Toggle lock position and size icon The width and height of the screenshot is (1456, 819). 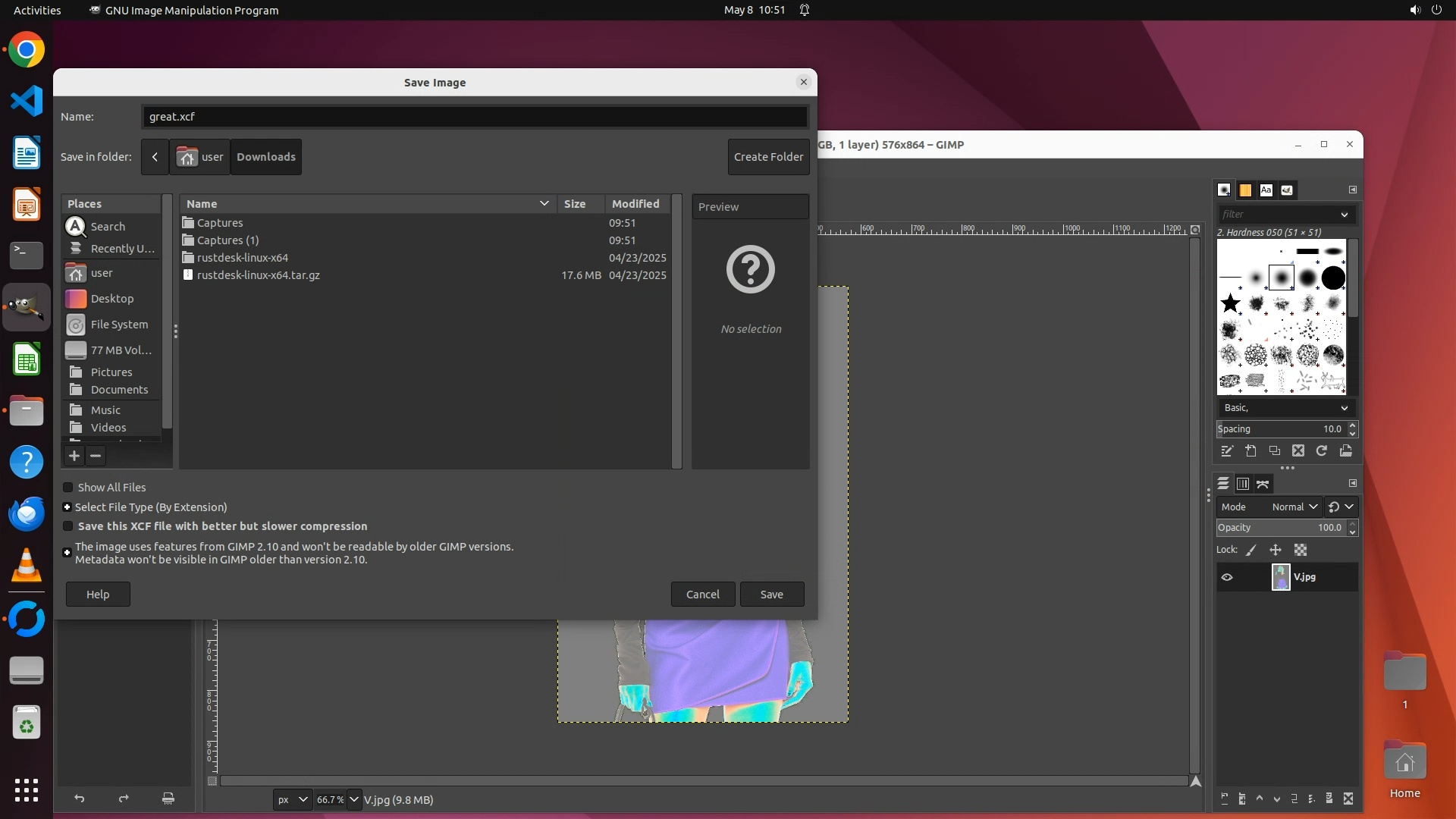[1276, 551]
